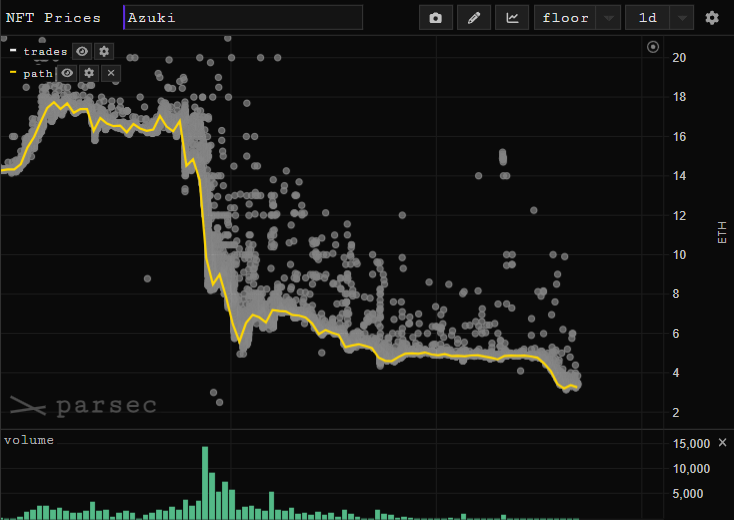Remove the path series
The height and width of the screenshot is (520, 734).
click(111, 73)
